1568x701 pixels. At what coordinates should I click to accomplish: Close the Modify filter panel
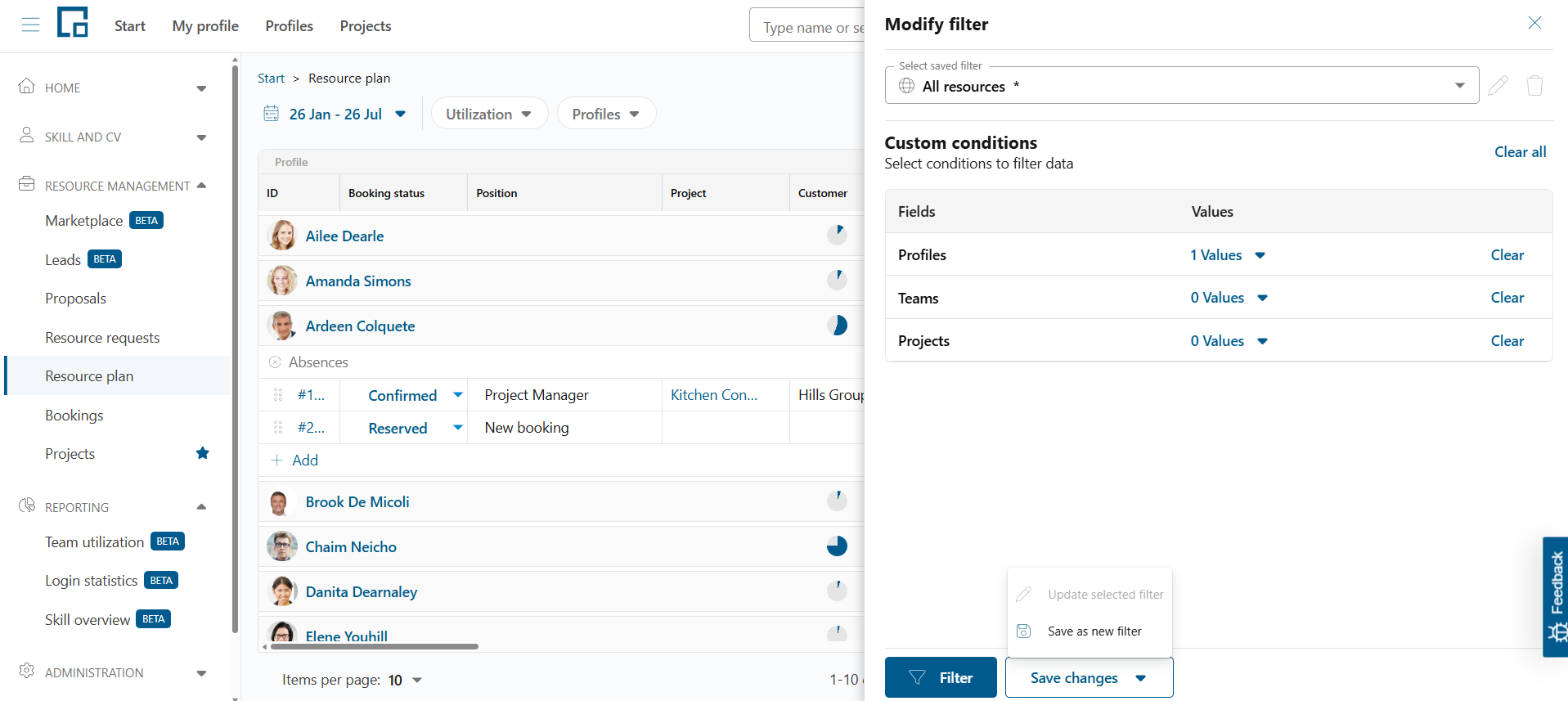[1534, 23]
